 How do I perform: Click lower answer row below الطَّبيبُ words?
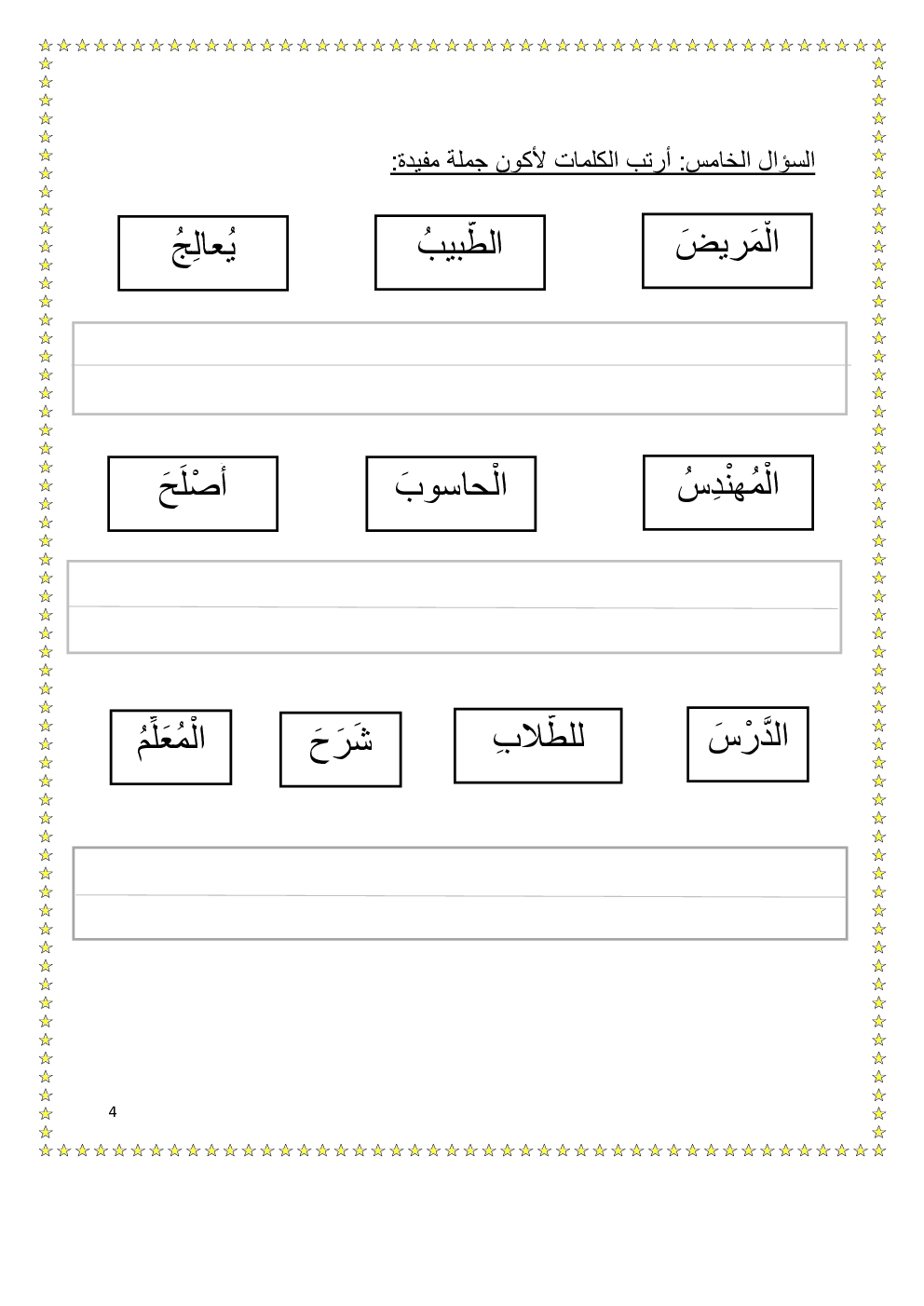click(459, 389)
